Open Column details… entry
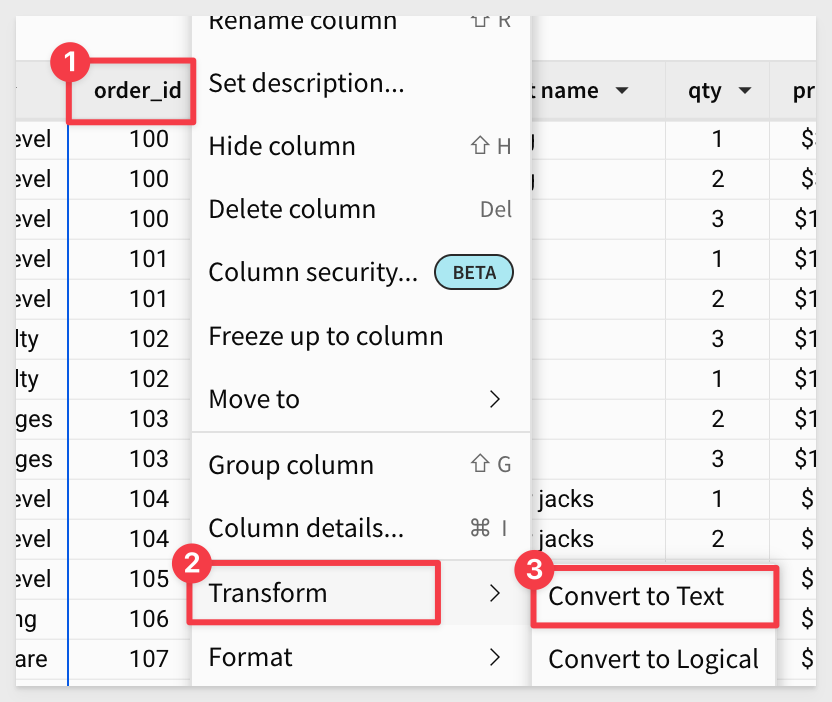 click(x=361, y=528)
